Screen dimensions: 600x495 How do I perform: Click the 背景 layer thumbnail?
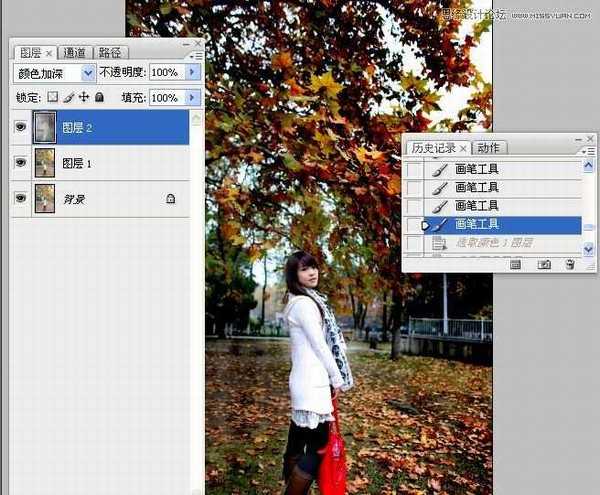[x=45, y=199]
